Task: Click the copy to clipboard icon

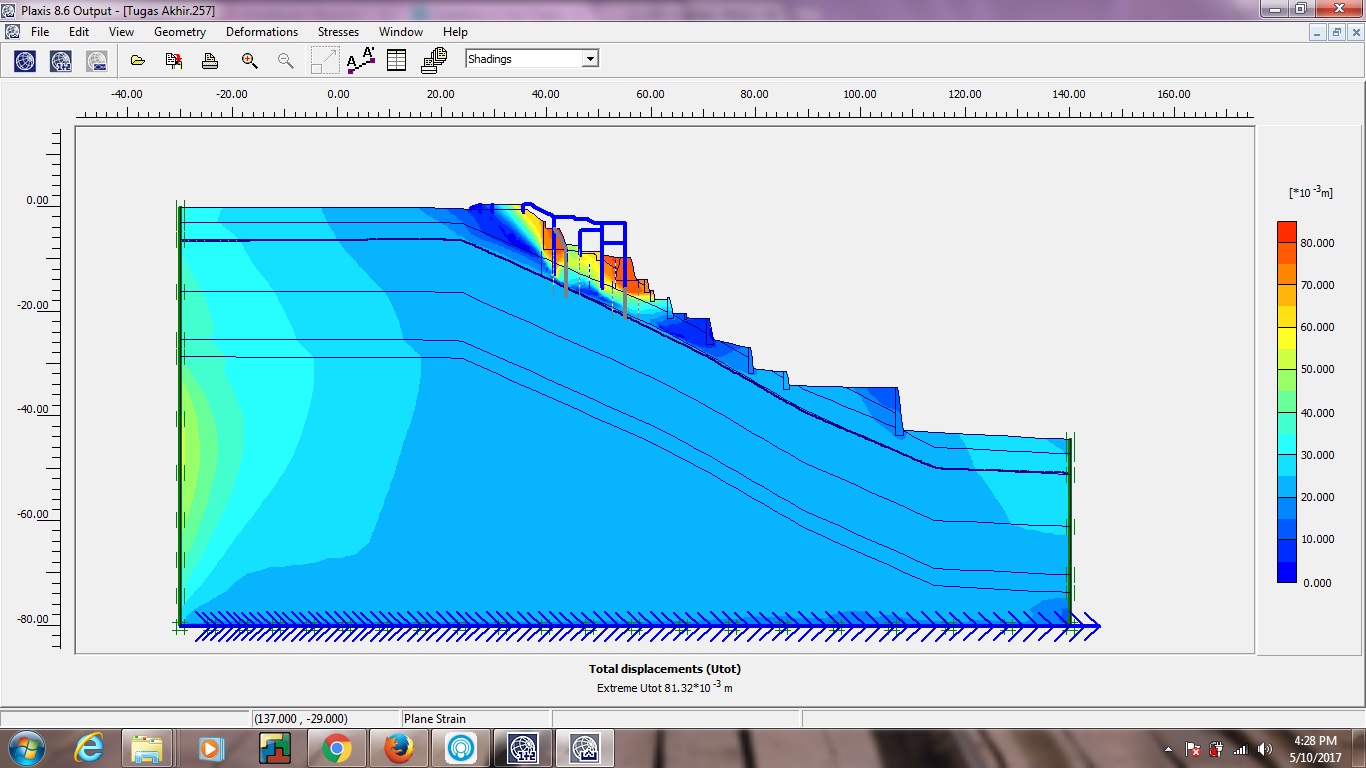Action: click(174, 61)
